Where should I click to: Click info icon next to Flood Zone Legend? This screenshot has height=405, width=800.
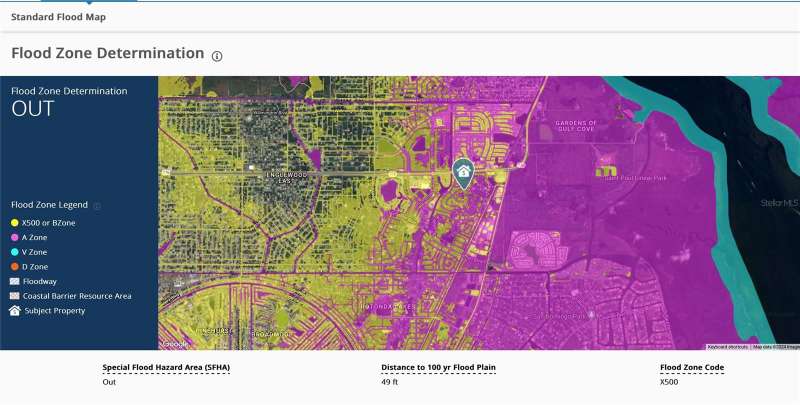click(97, 205)
